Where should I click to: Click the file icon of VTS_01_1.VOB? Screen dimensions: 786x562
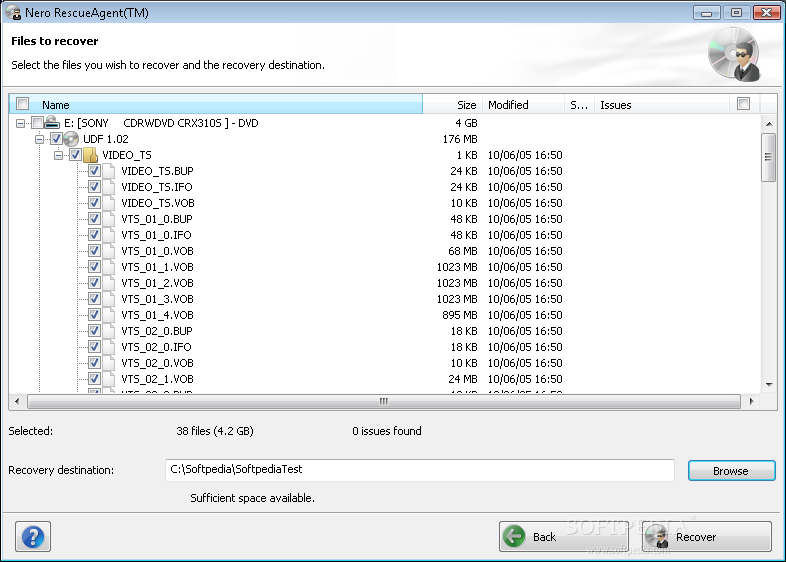pos(109,267)
